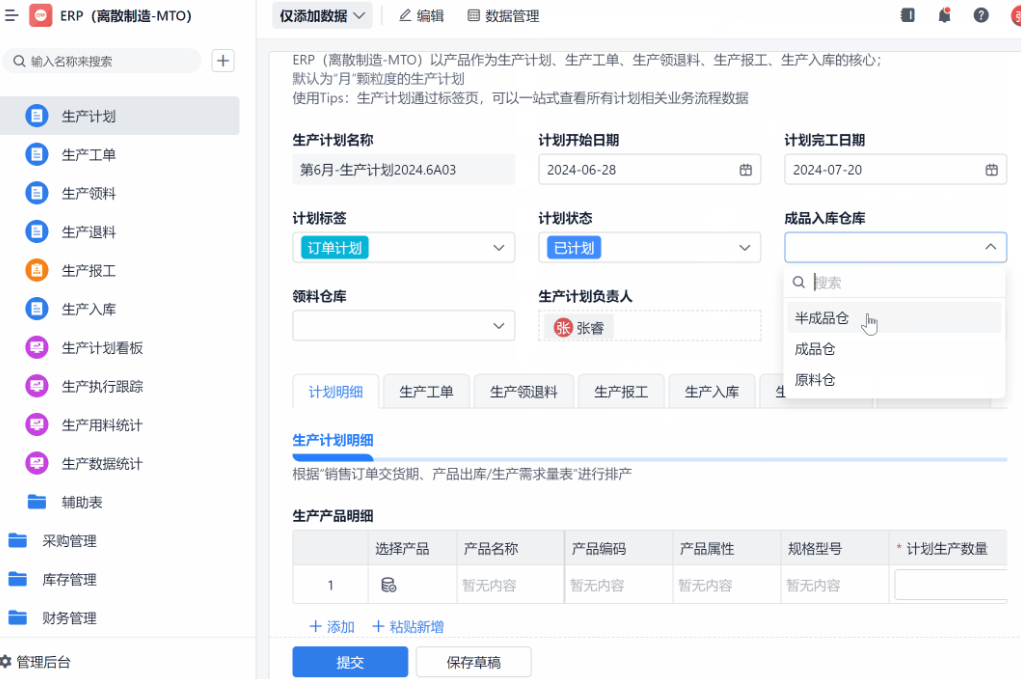The width and height of the screenshot is (1021, 679).
Task: Click the dark panel icon in top bar
Action: point(908,15)
